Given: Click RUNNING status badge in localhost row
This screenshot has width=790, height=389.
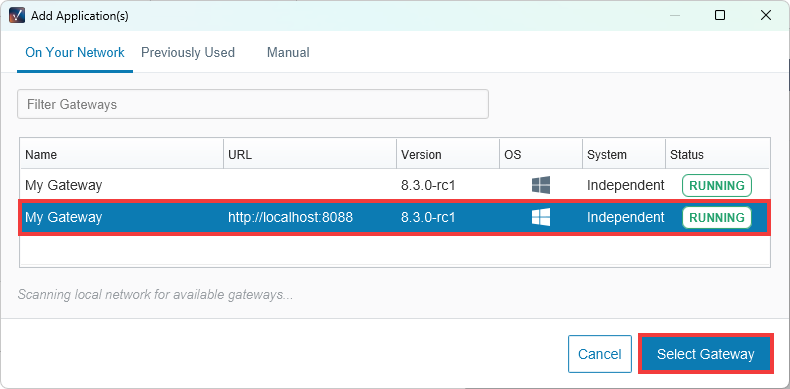Looking at the screenshot, I should [x=716, y=218].
